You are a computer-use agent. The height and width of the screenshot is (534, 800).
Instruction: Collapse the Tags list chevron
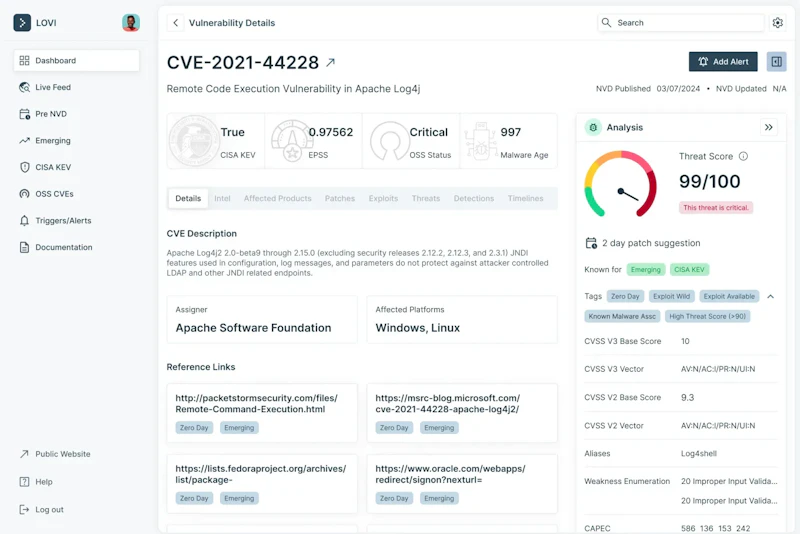[x=770, y=296]
